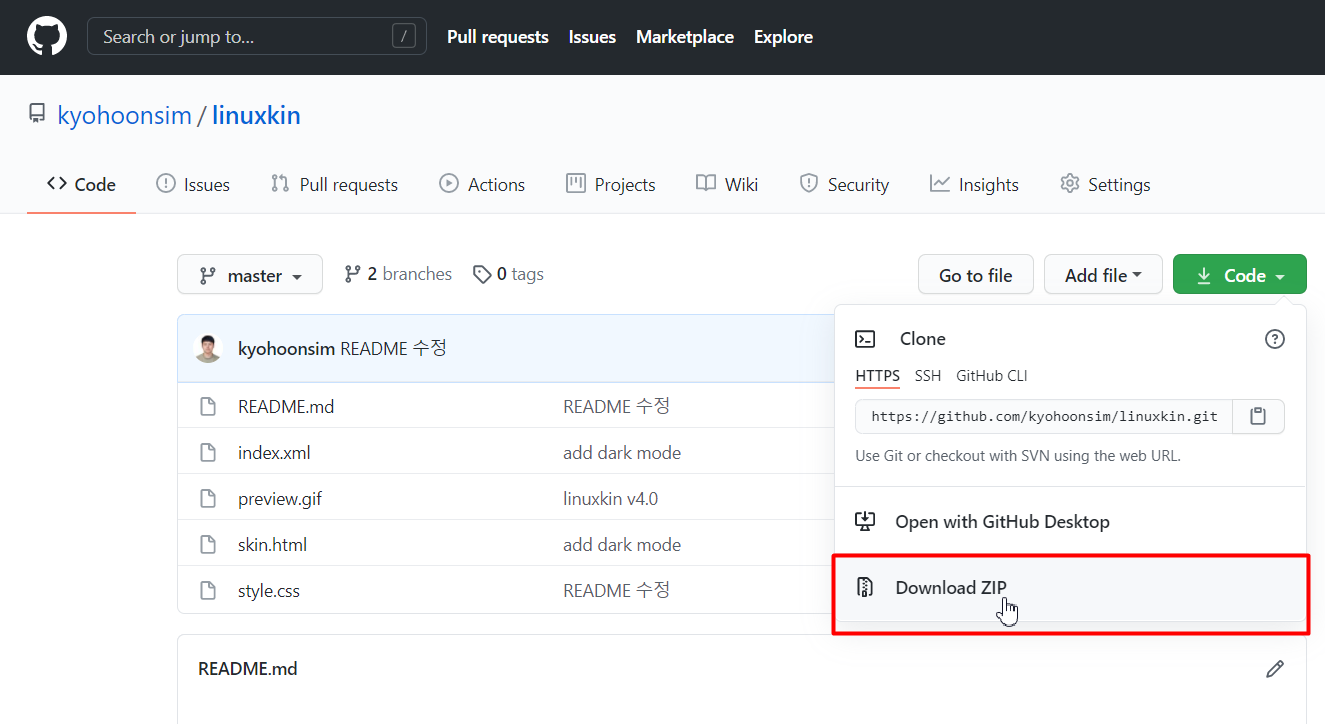Click kyohoonsim's avatar in the commit row
1325x724 pixels.
coord(208,348)
